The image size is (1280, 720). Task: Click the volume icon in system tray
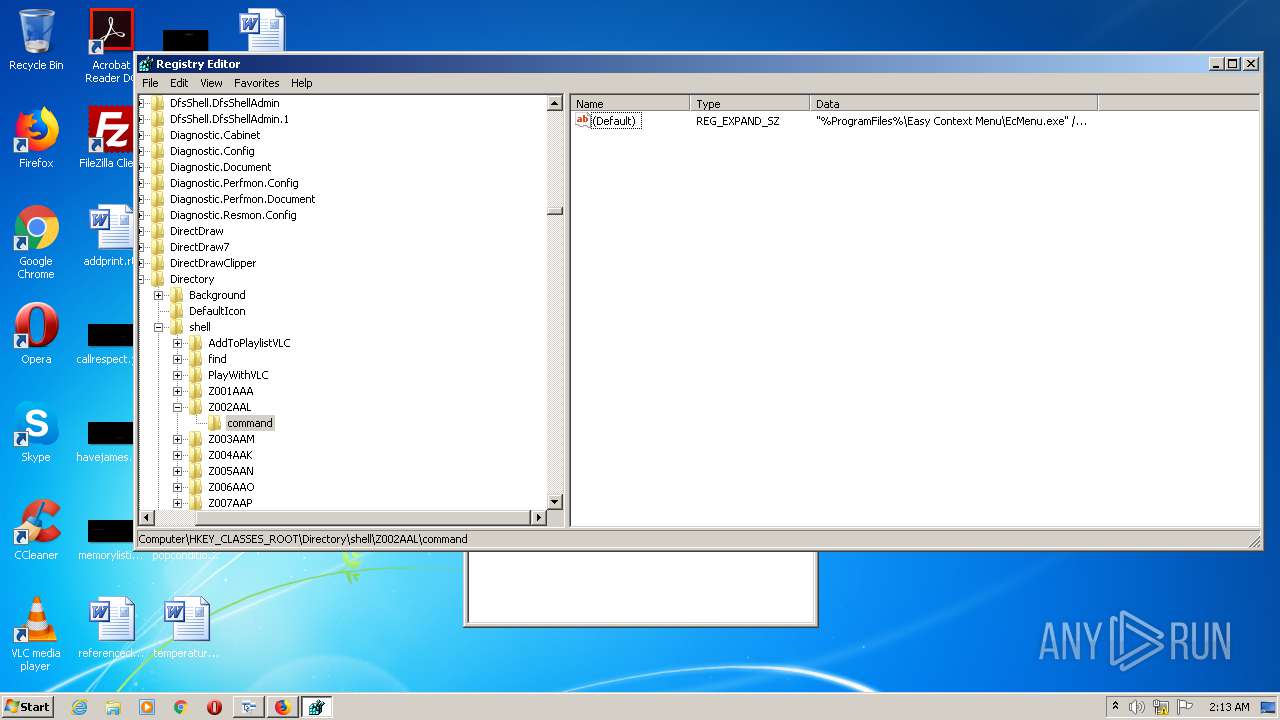coord(1137,707)
